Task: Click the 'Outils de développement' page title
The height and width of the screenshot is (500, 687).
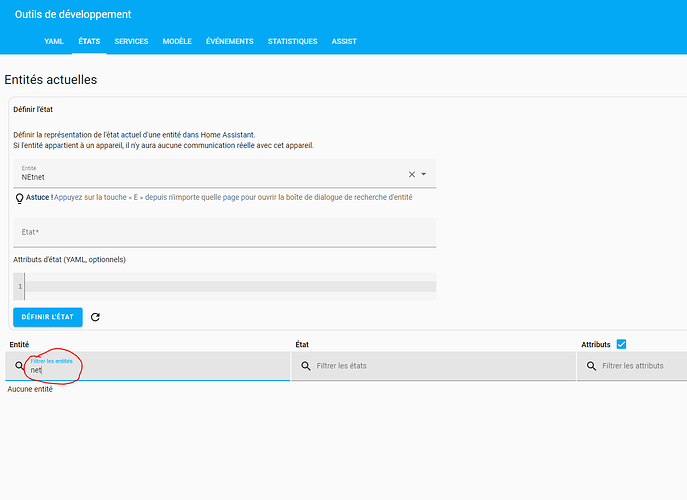Action: click(x=73, y=14)
